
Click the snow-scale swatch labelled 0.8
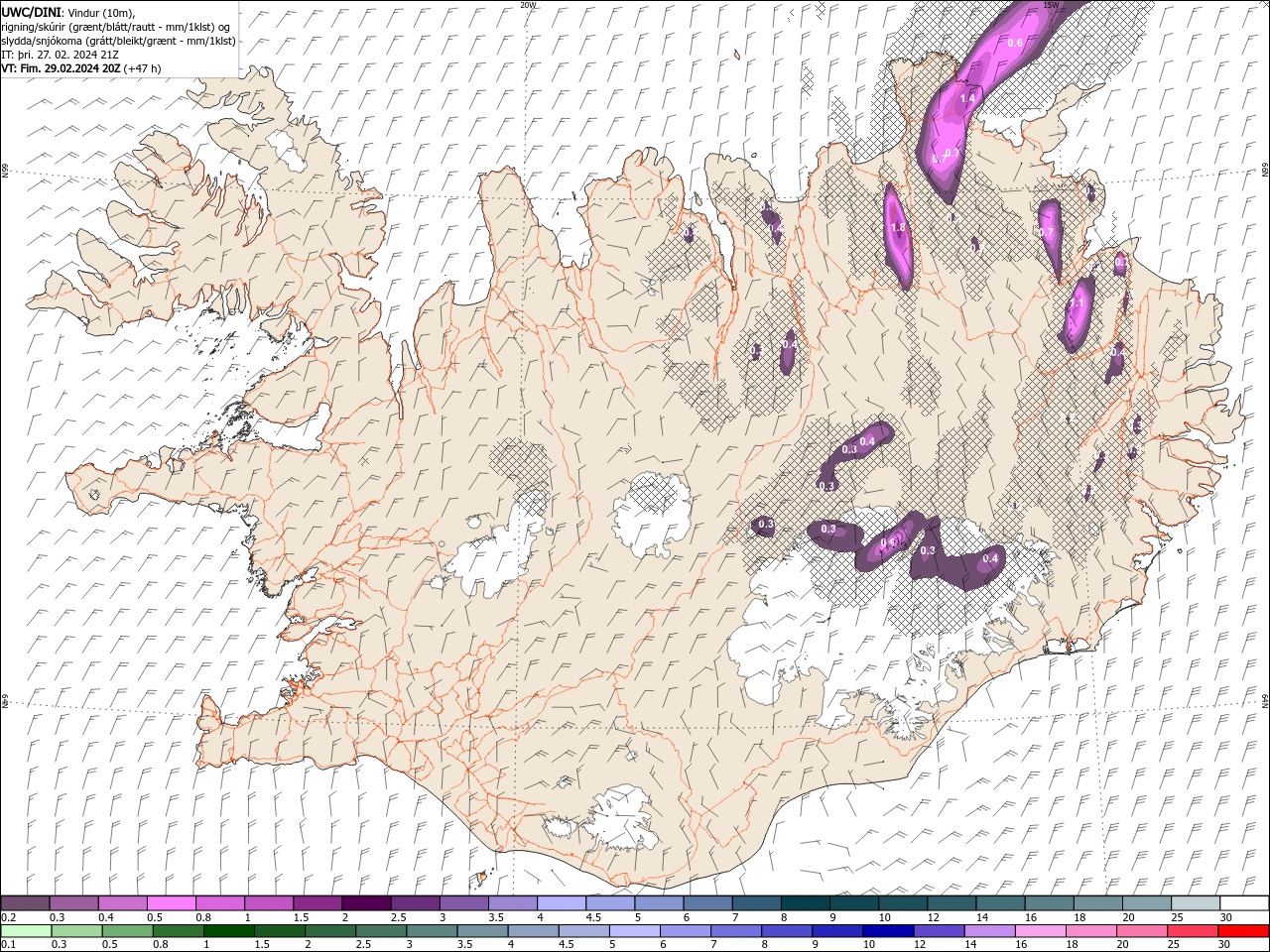click(x=220, y=903)
